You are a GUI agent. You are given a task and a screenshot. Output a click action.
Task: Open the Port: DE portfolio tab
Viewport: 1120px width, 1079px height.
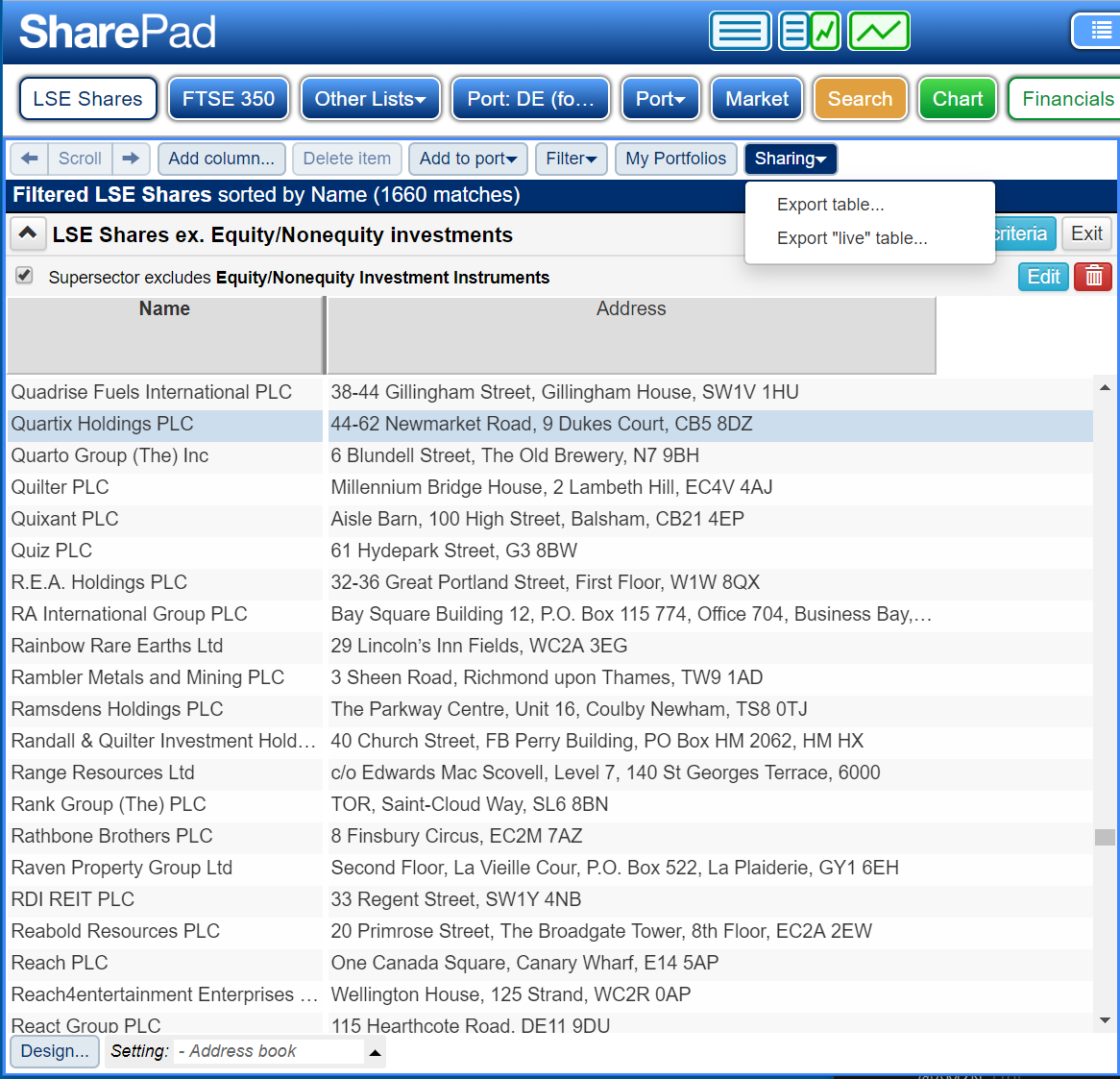click(531, 99)
